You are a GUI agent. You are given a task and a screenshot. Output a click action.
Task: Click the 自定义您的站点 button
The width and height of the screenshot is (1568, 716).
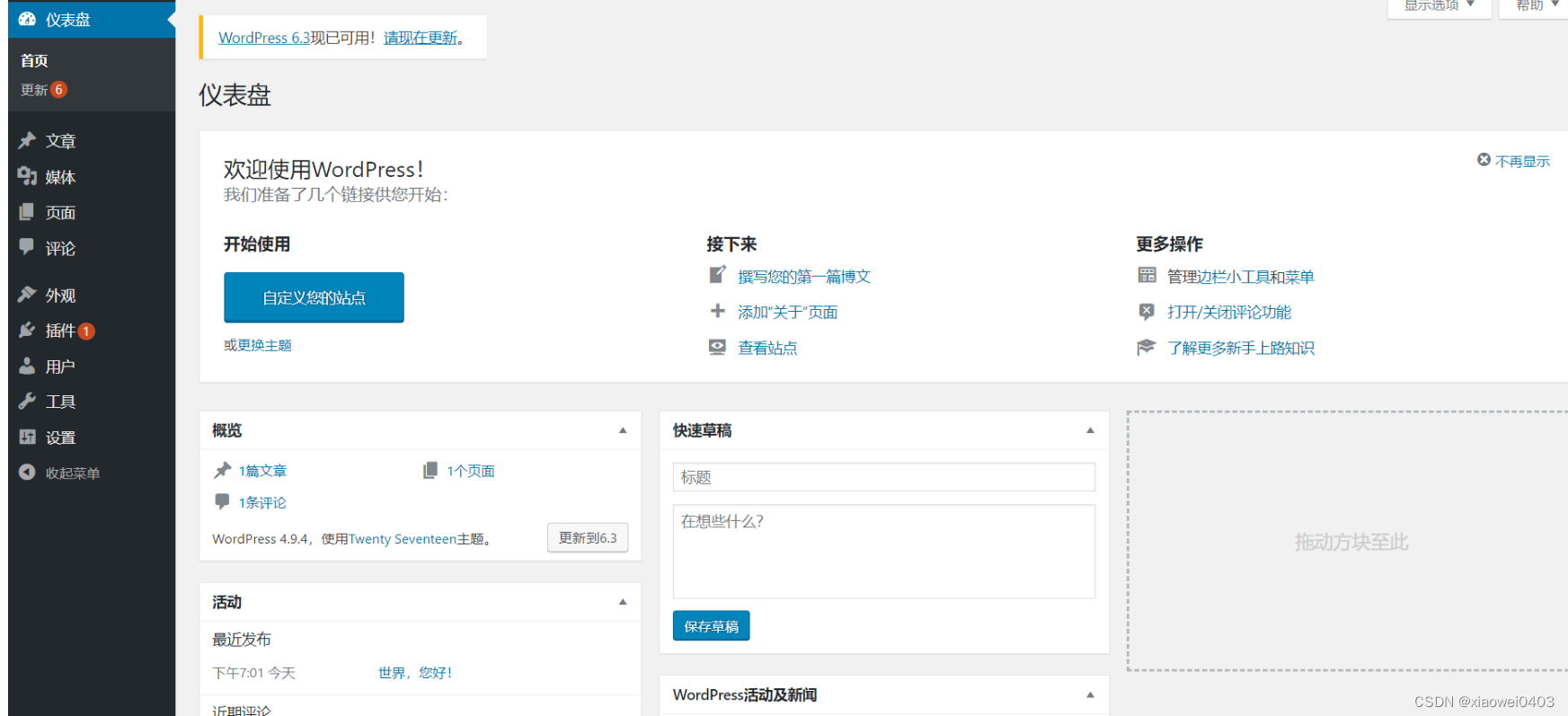[x=314, y=297]
